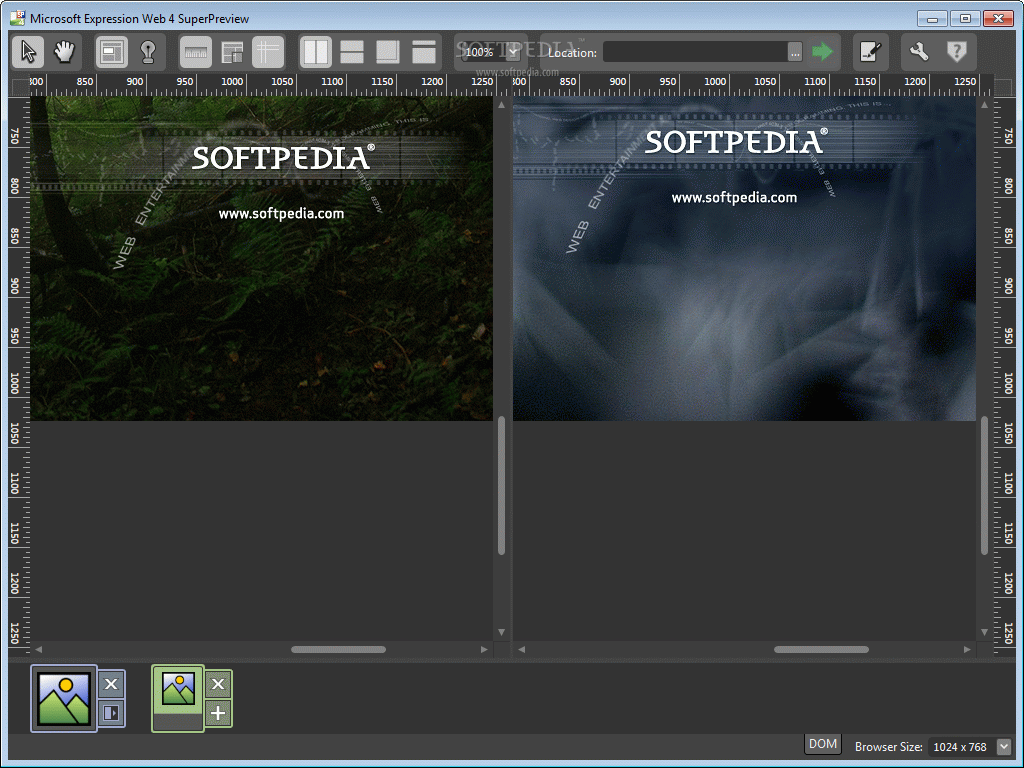Toggle guides visibility
1024x768 pixels.
pos(268,52)
